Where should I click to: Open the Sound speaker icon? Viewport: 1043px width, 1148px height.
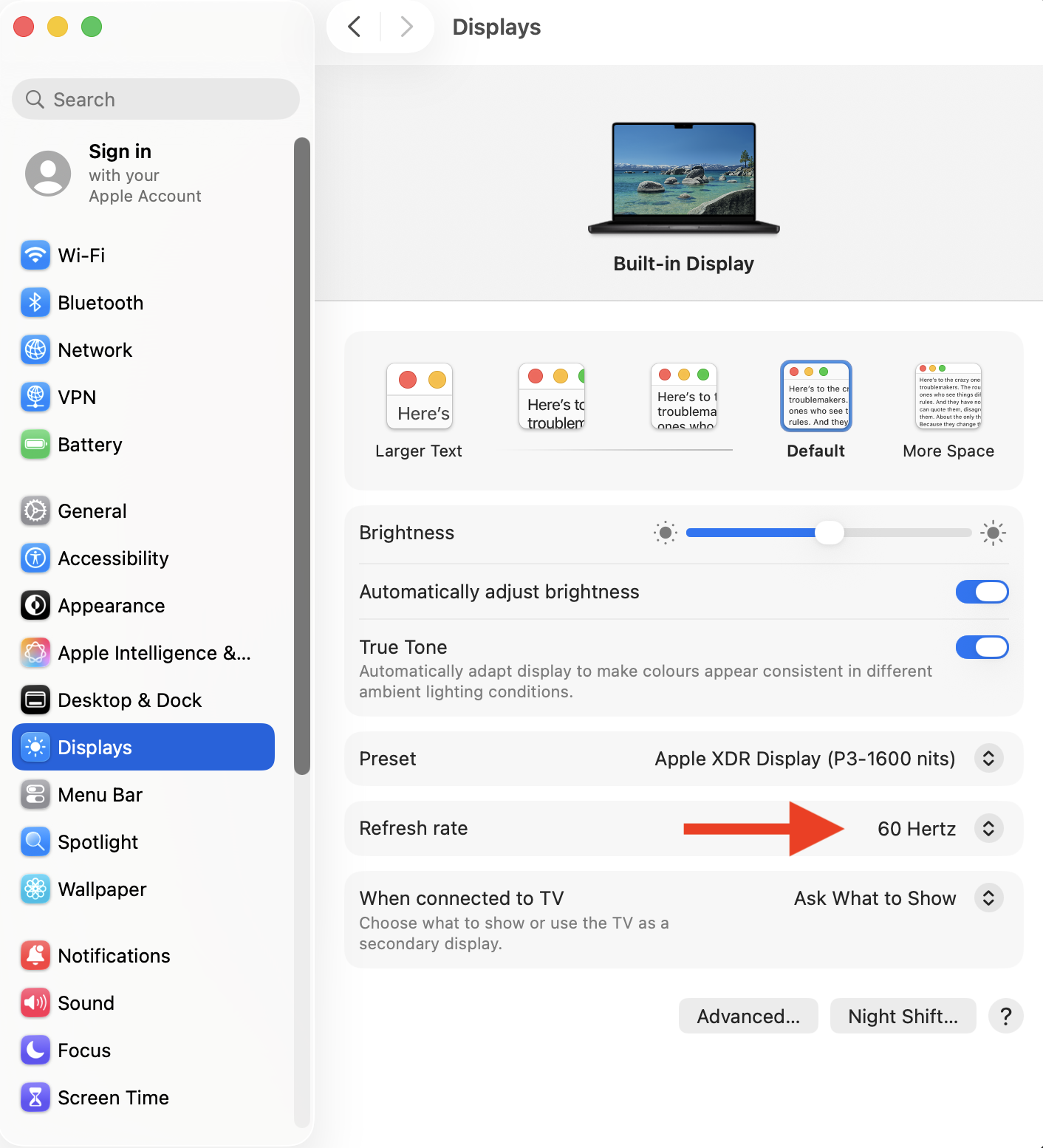(35, 1003)
